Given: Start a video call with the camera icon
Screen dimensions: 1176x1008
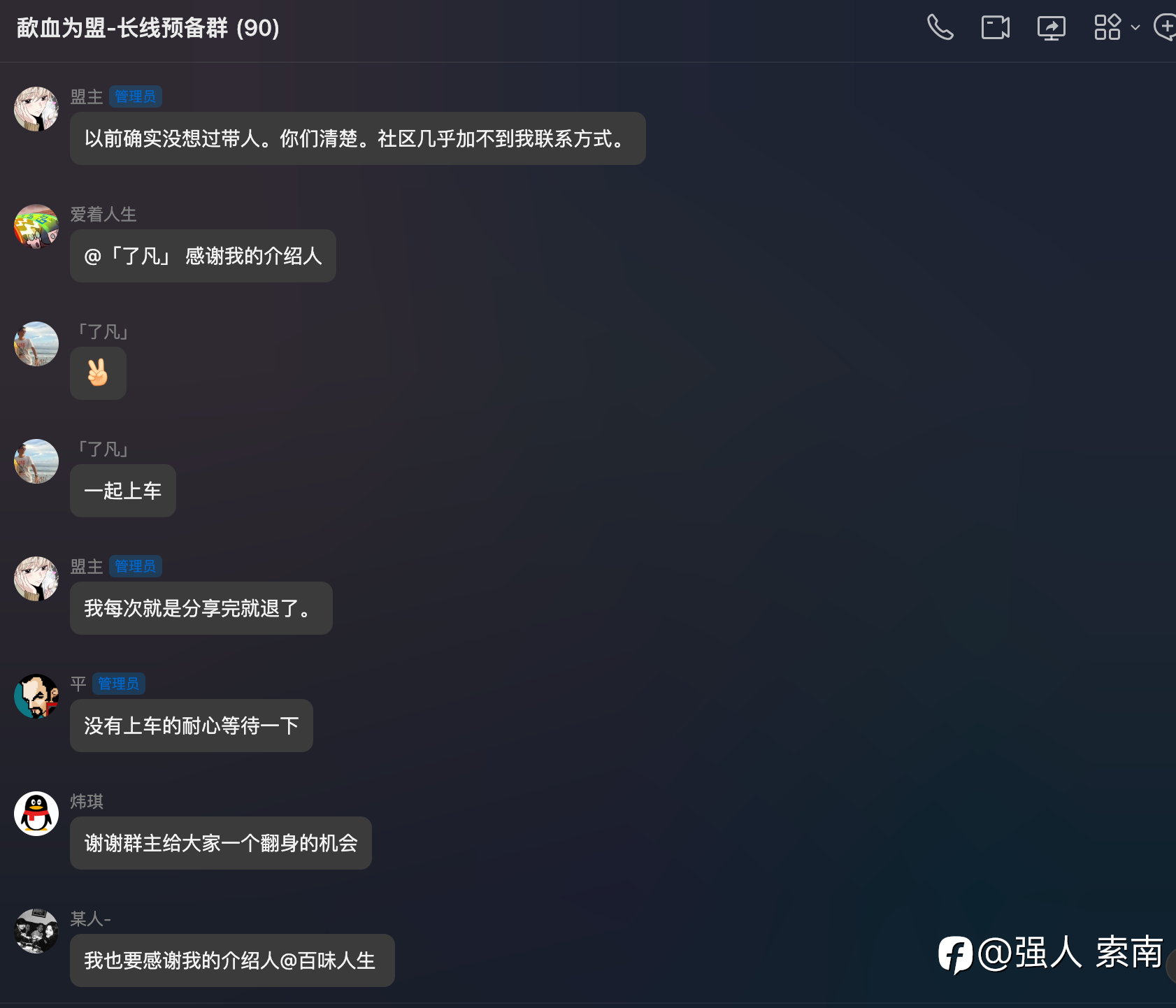Looking at the screenshot, I should pyautogui.click(x=996, y=28).
